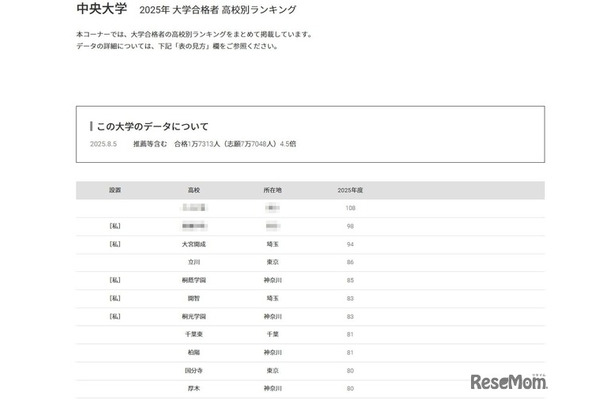The image size is (610, 400).
Task: Click the value 94
Action: [350, 244]
